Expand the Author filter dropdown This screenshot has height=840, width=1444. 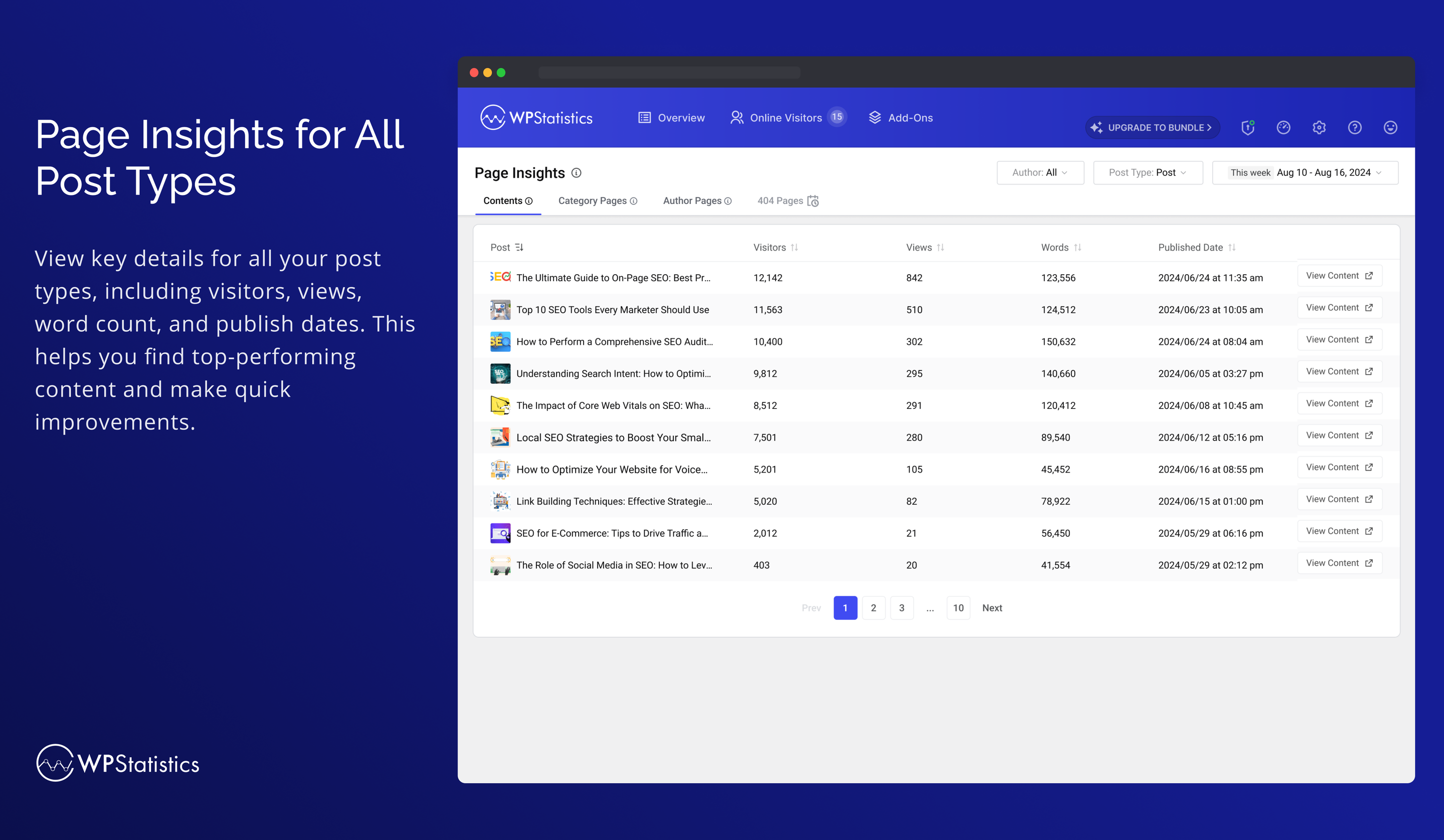[1040, 173]
